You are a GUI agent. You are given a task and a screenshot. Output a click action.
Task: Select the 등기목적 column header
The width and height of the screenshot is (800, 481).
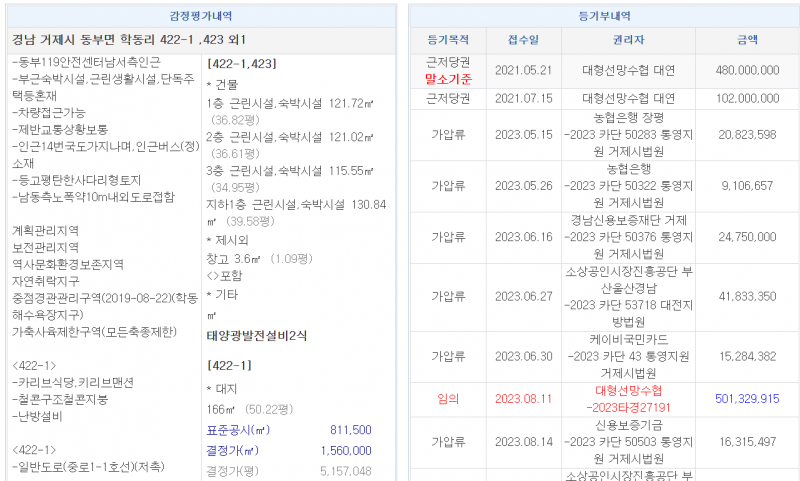[x=447, y=40]
